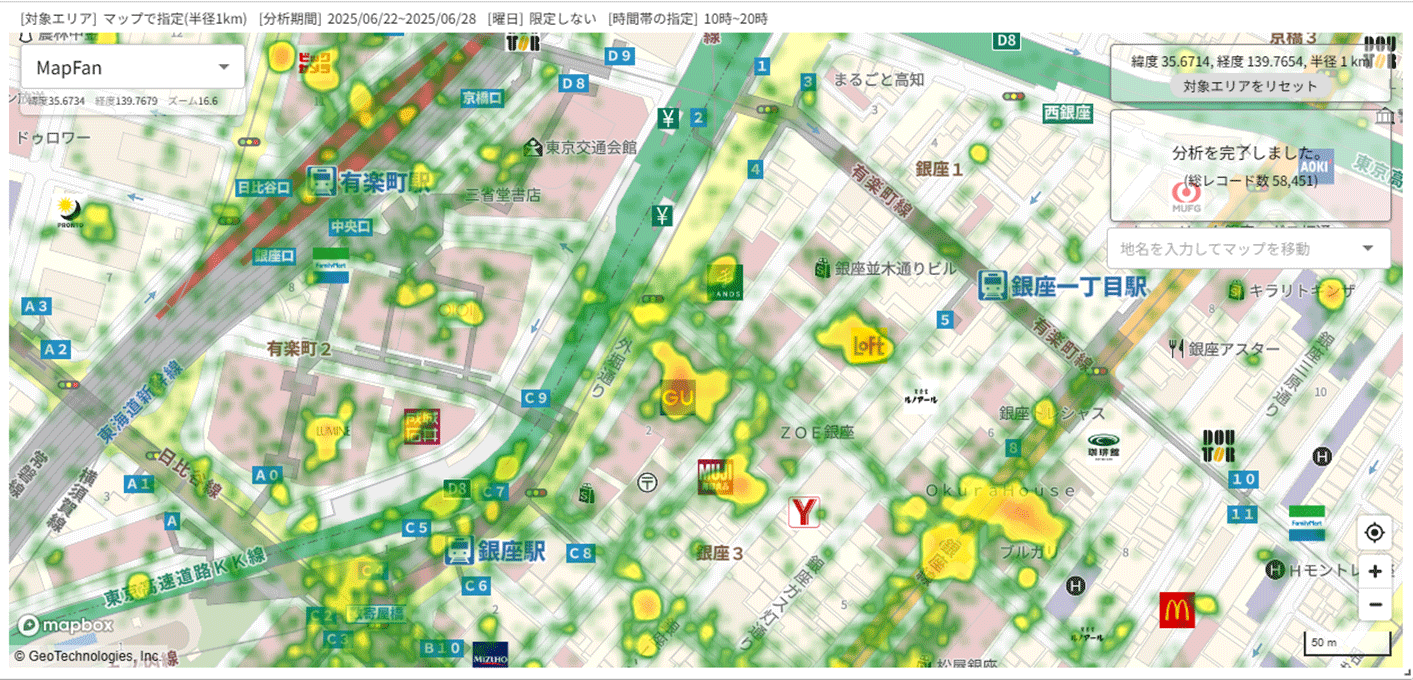Click the green Hands store logo
1413x680 pixels.
(724, 282)
